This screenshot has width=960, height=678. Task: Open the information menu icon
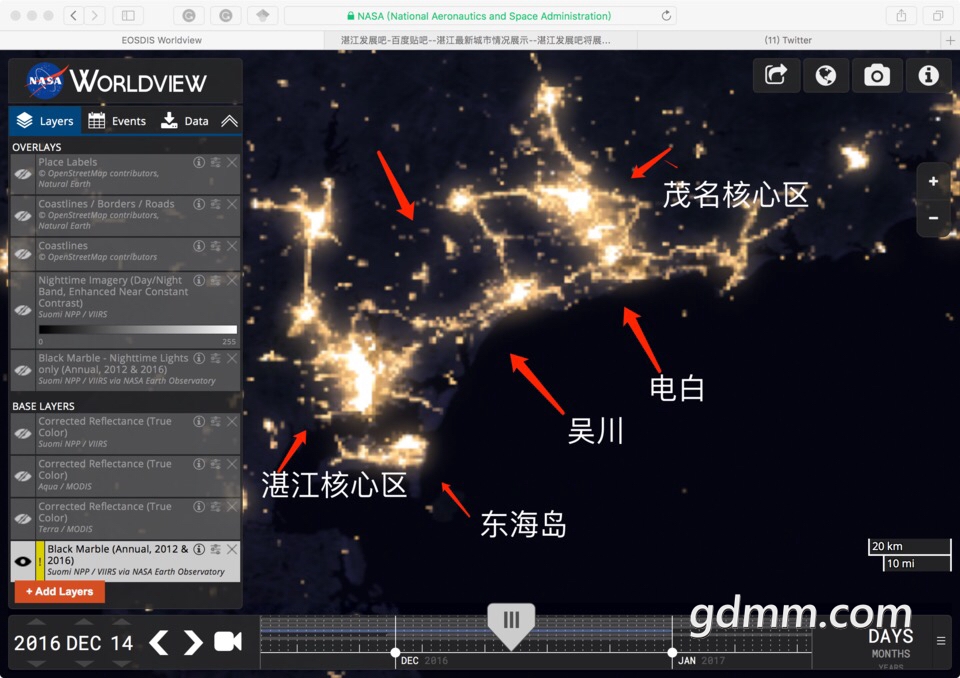[929, 76]
